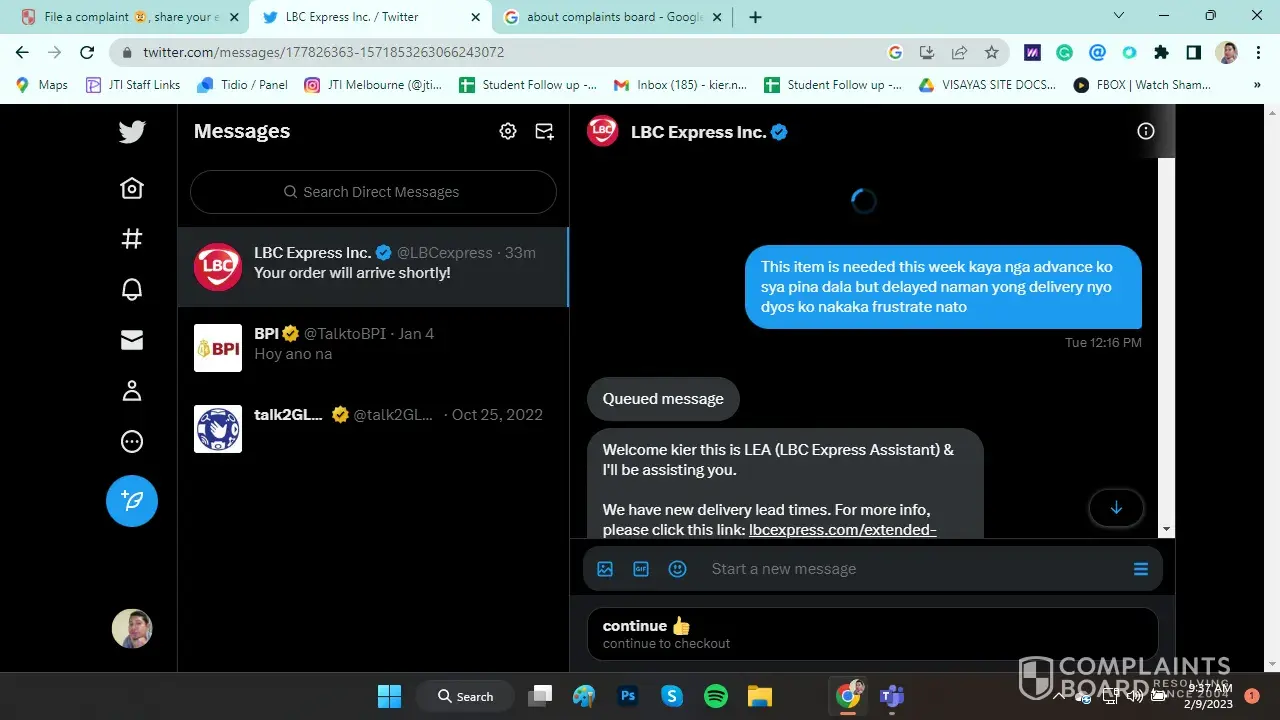Screen dimensions: 1280x720
Task: Open the Profile icon in sidebar
Action: pyautogui.click(x=132, y=391)
